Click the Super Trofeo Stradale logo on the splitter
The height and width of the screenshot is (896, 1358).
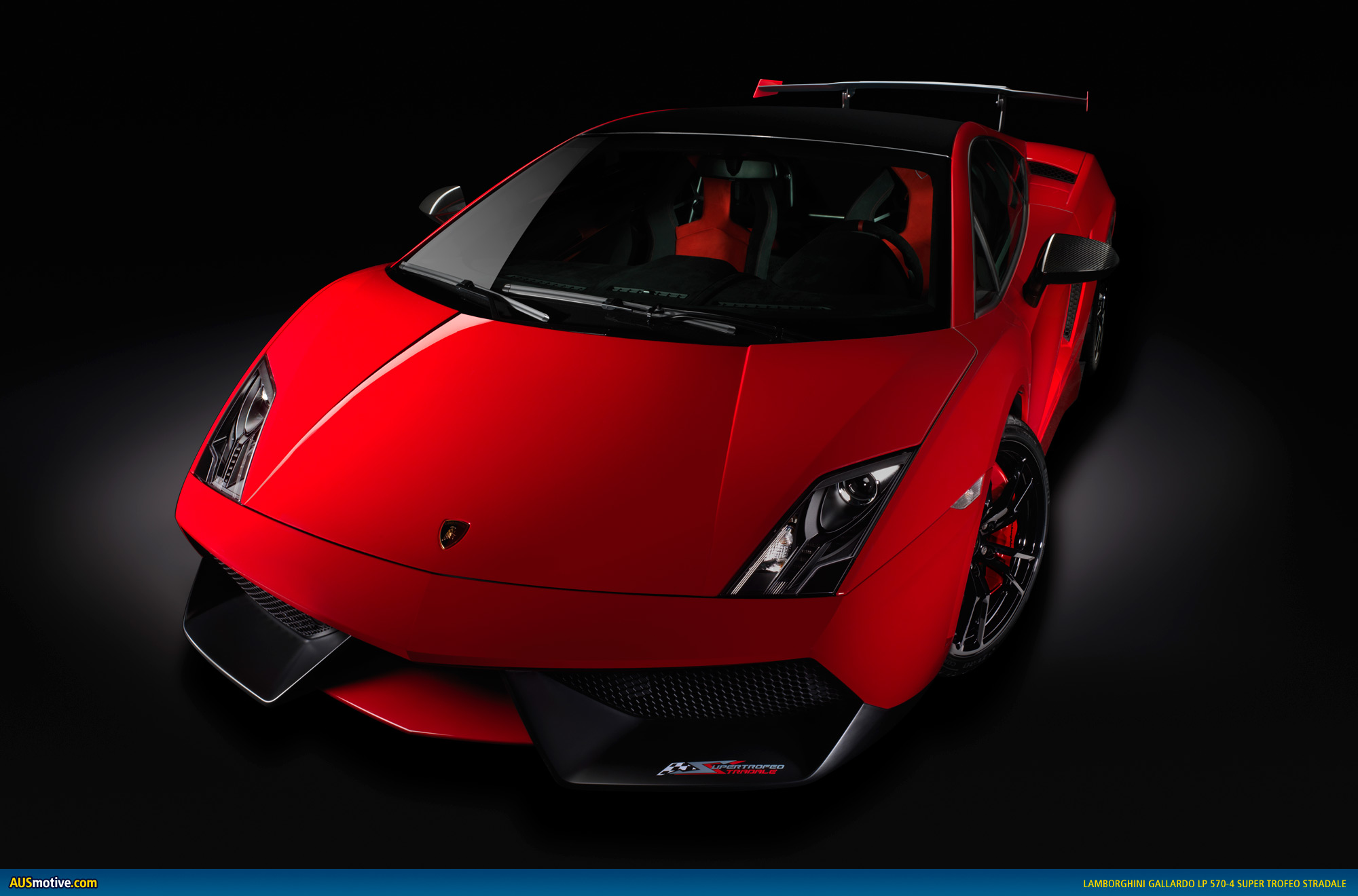point(722,768)
